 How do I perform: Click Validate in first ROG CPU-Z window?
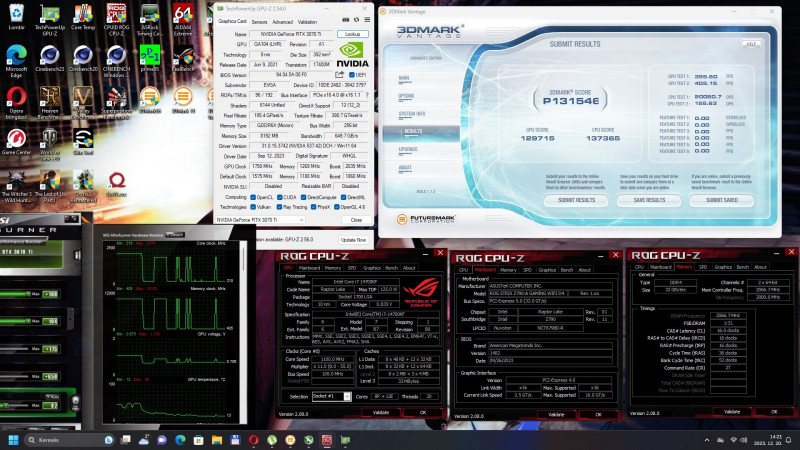coord(381,412)
